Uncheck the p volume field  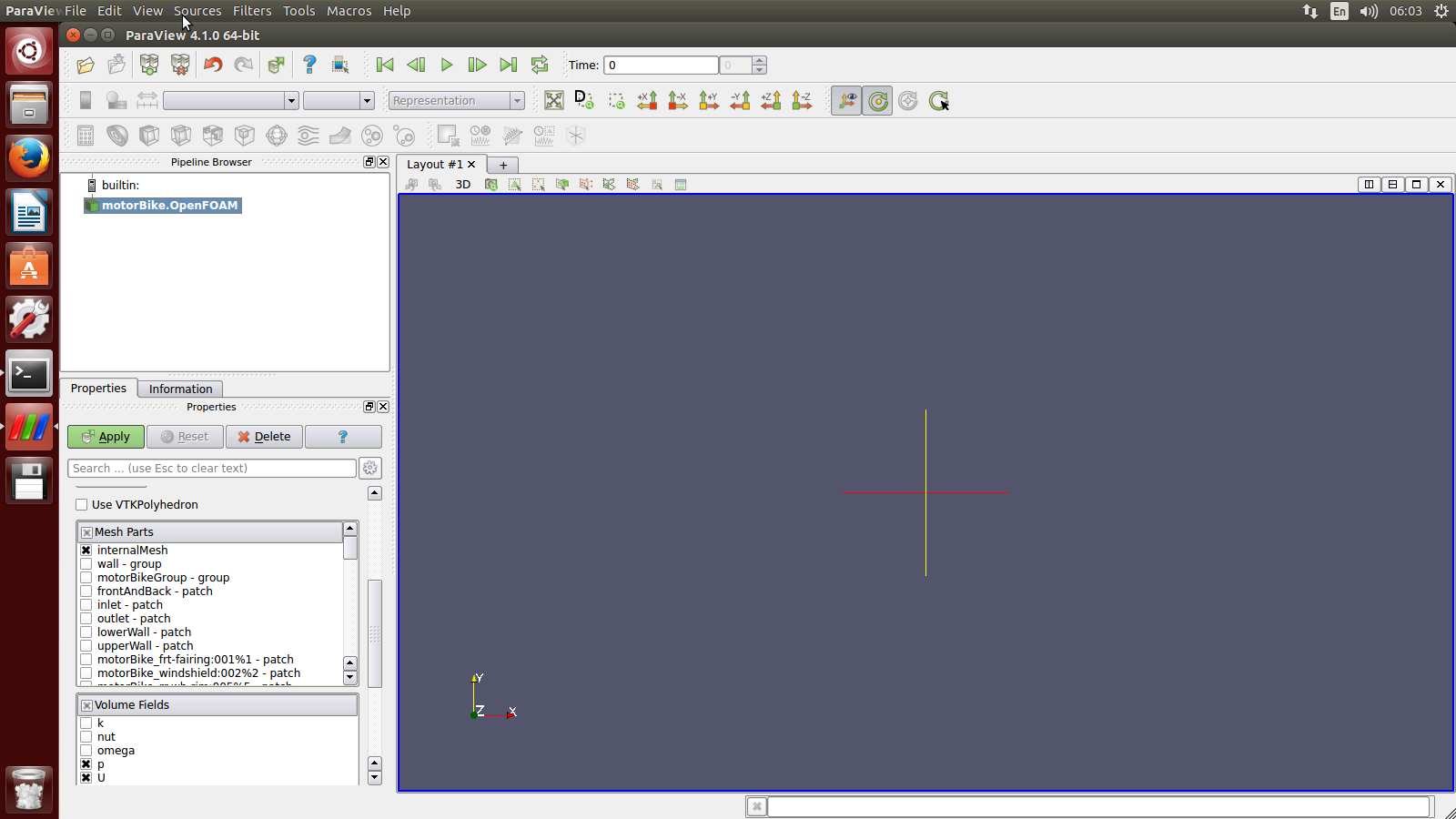click(x=86, y=764)
